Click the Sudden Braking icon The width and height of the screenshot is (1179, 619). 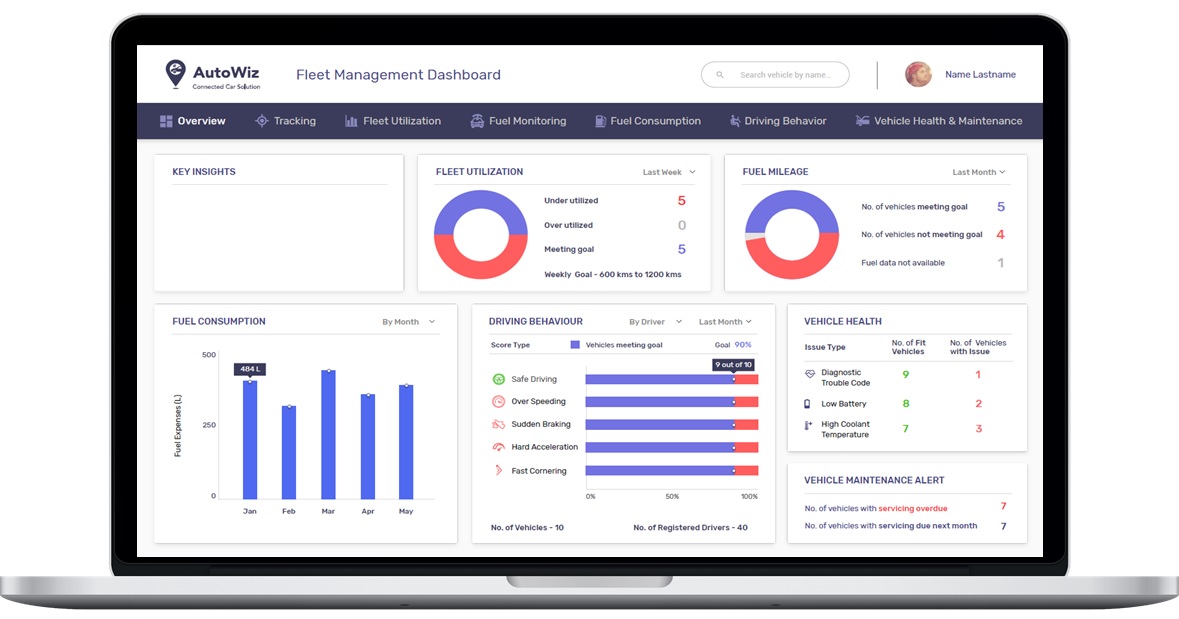499,424
